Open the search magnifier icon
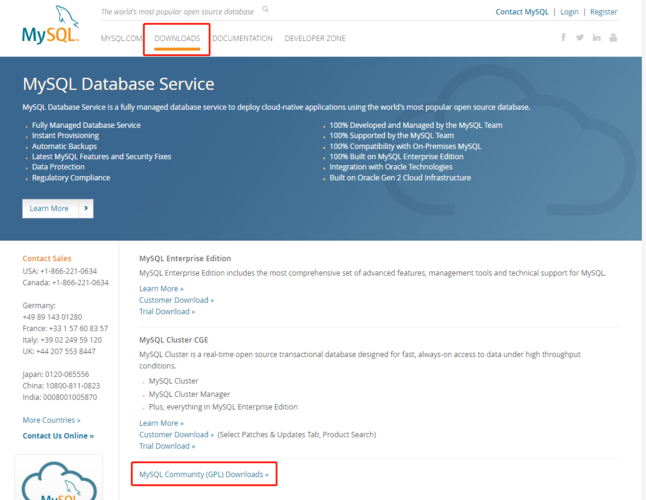 click(266, 9)
